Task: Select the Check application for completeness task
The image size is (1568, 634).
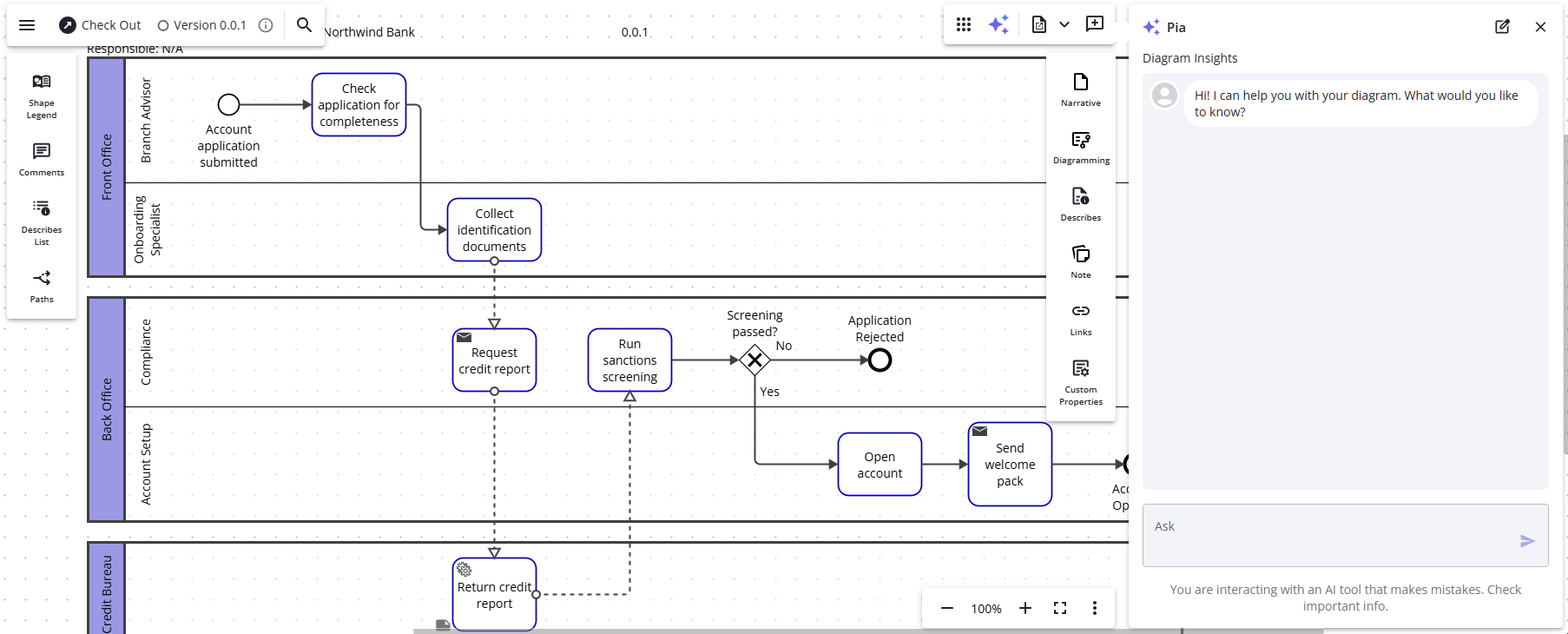Action: coord(359,105)
